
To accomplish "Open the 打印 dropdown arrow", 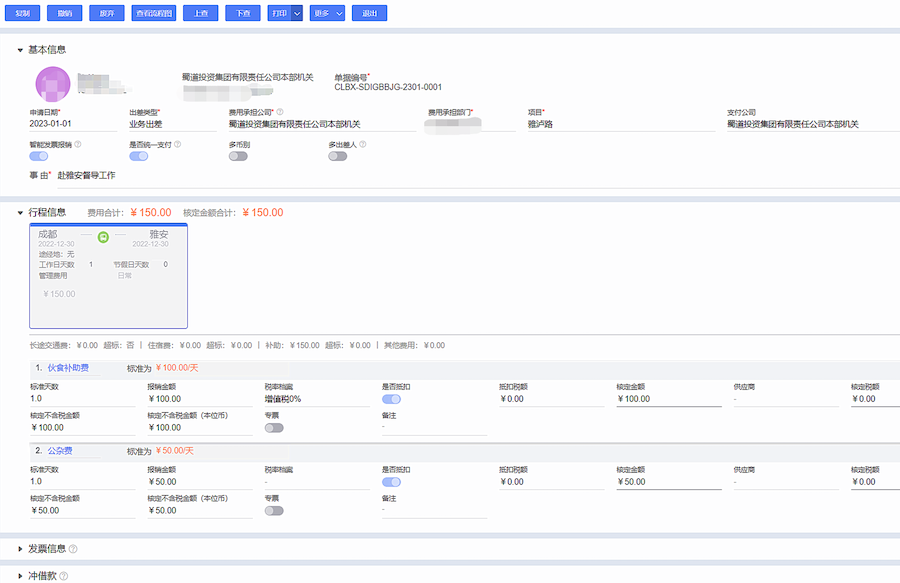I will click(x=297, y=14).
